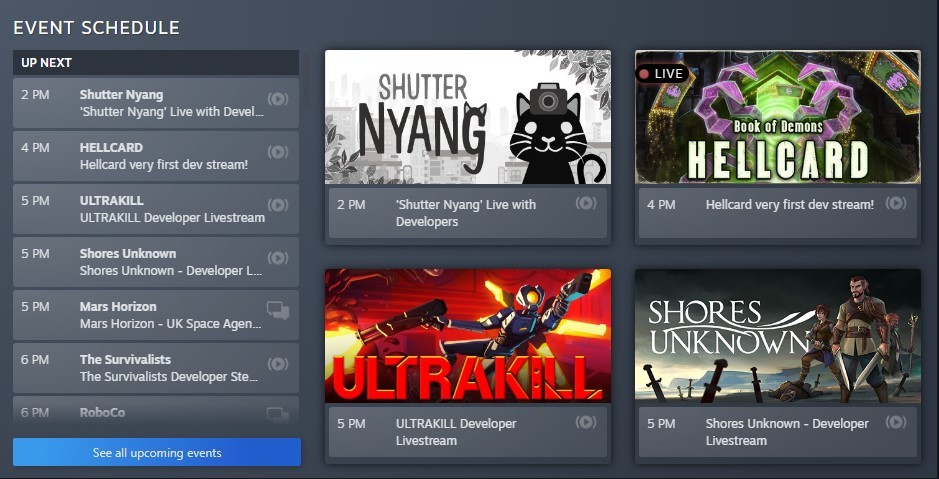
Task: Click broadcast icon under Hellcard card
Action: pos(896,203)
